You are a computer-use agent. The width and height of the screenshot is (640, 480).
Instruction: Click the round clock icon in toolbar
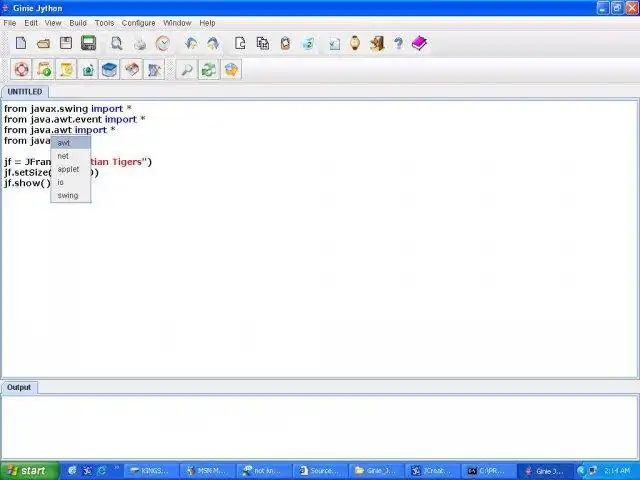tap(163, 43)
